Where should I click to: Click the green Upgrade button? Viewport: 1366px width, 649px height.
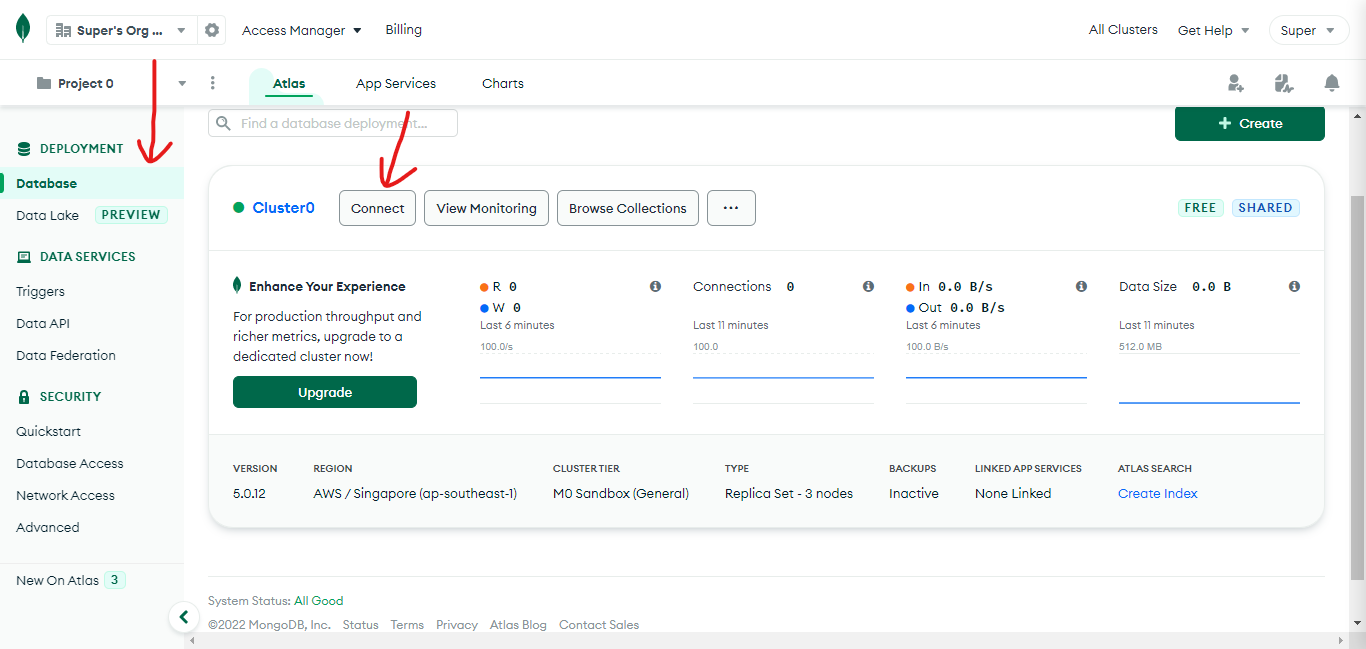tap(325, 392)
